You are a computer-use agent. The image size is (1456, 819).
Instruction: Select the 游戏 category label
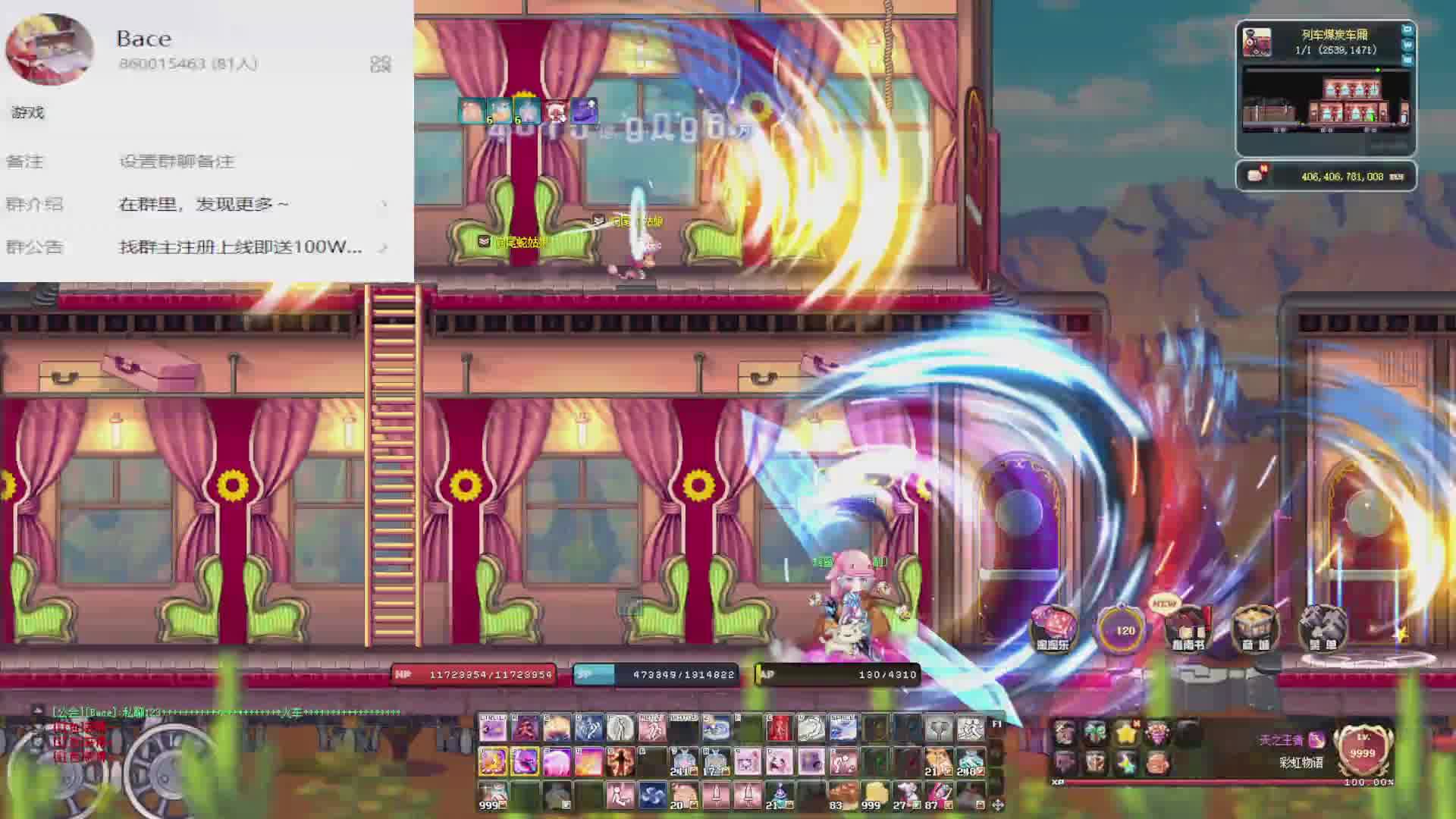(28, 112)
